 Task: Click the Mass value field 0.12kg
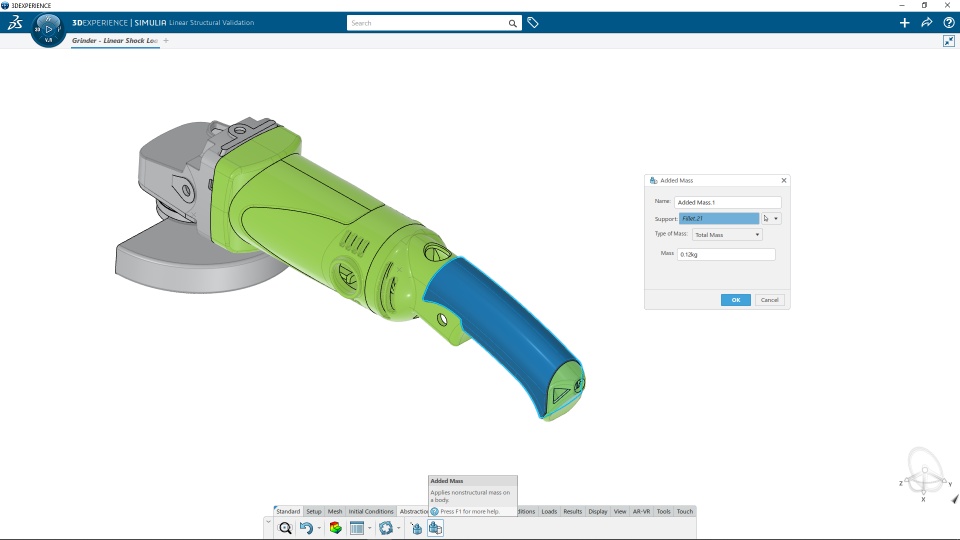tap(726, 254)
